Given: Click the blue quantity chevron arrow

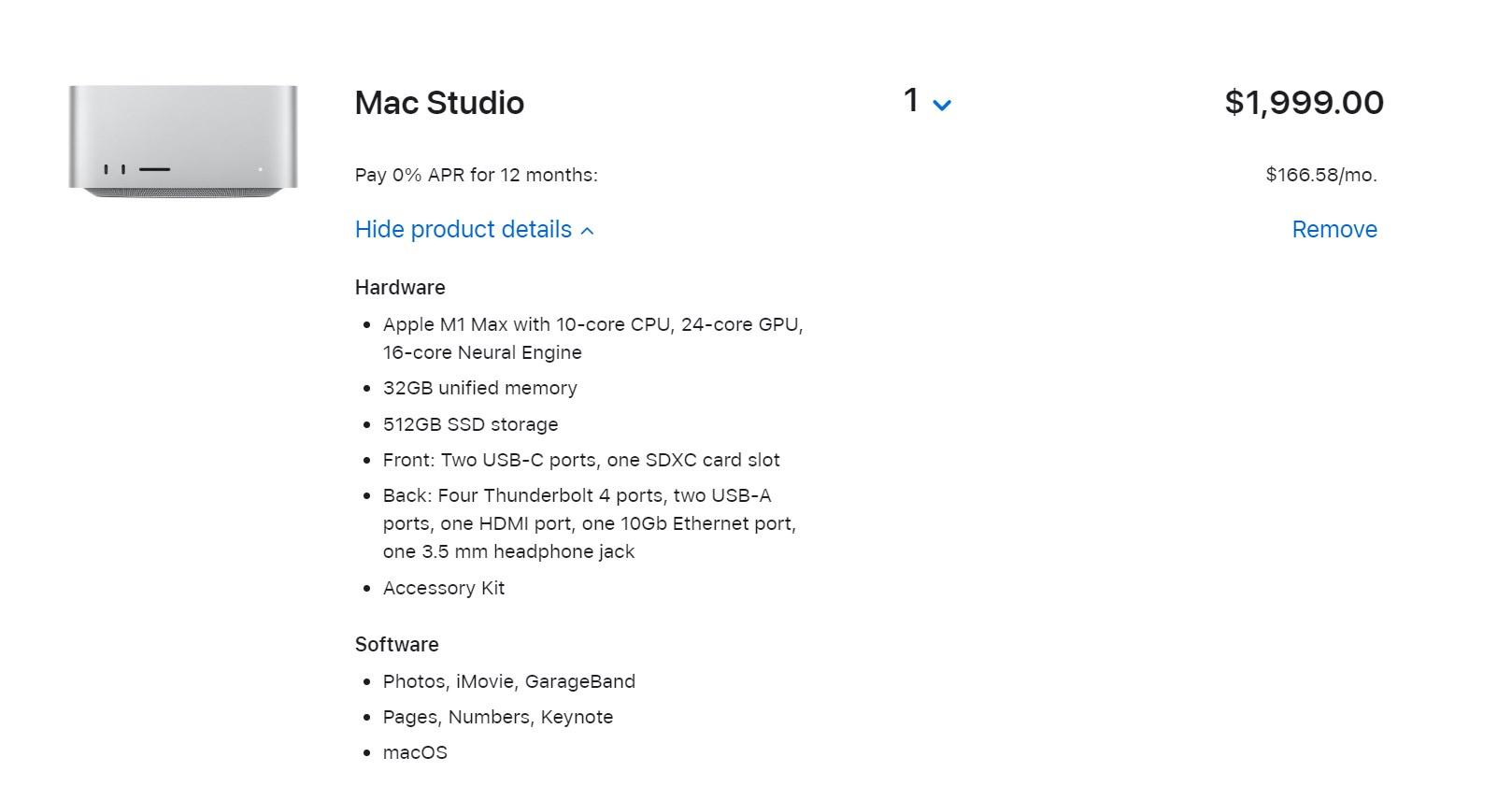Looking at the screenshot, I should [x=942, y=106].
